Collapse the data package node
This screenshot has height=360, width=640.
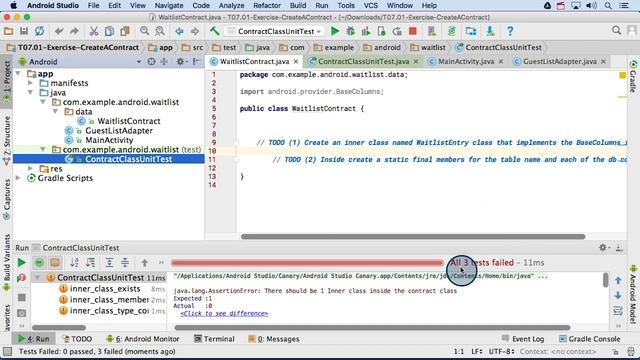click(55, 111)
